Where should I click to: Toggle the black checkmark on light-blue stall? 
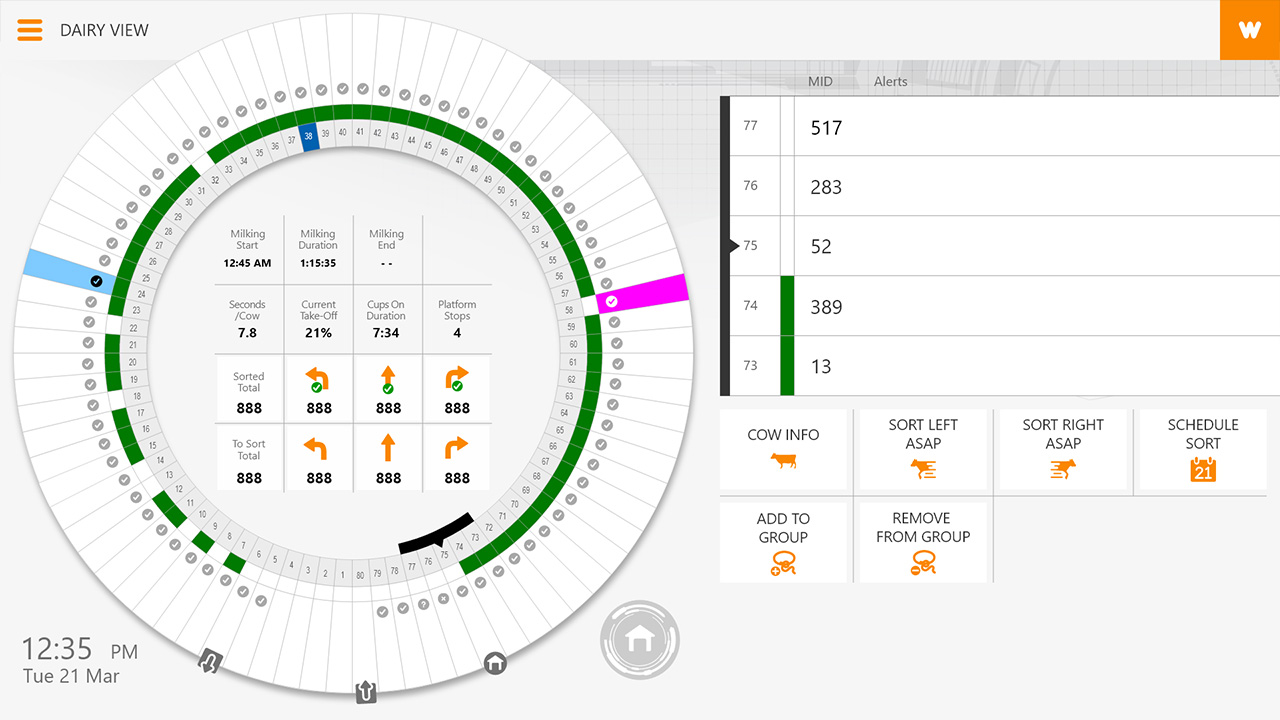pyautogui.click(x=96, y=282)
